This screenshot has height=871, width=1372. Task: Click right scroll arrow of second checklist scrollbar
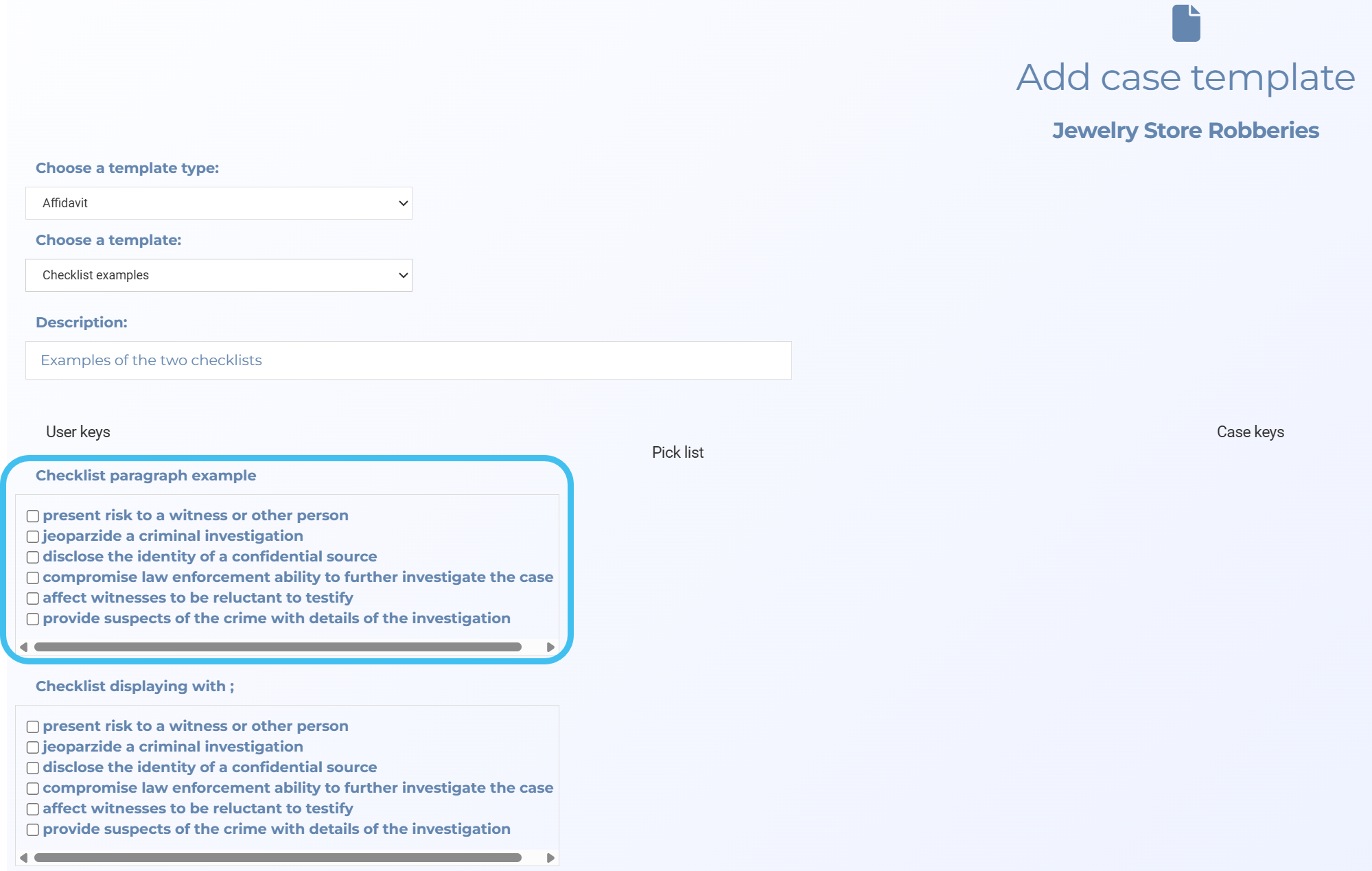tap(550, 858)
